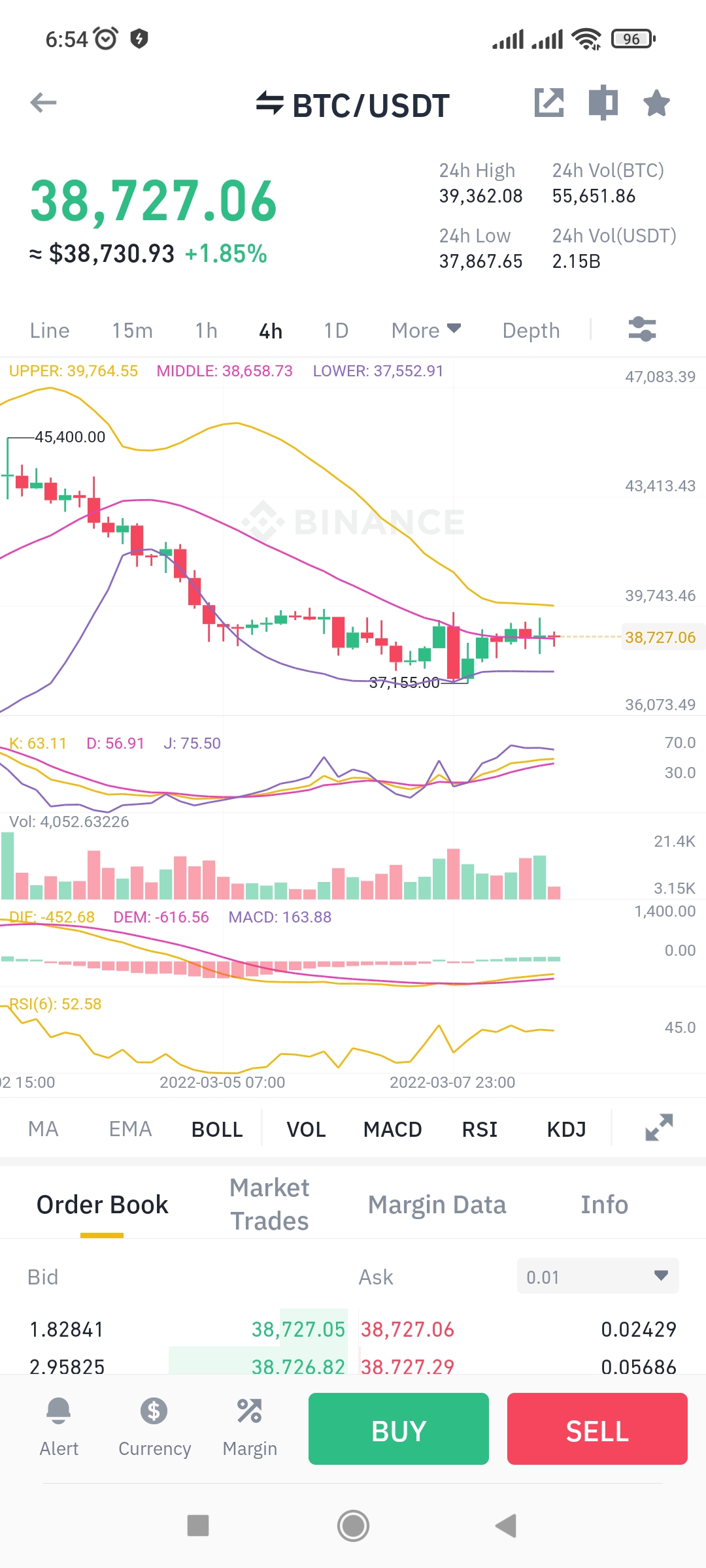The width and height of the screenshot is (706, 1568).
Task: Tap ask amount 0.02429
Action: click(639, 1329)
